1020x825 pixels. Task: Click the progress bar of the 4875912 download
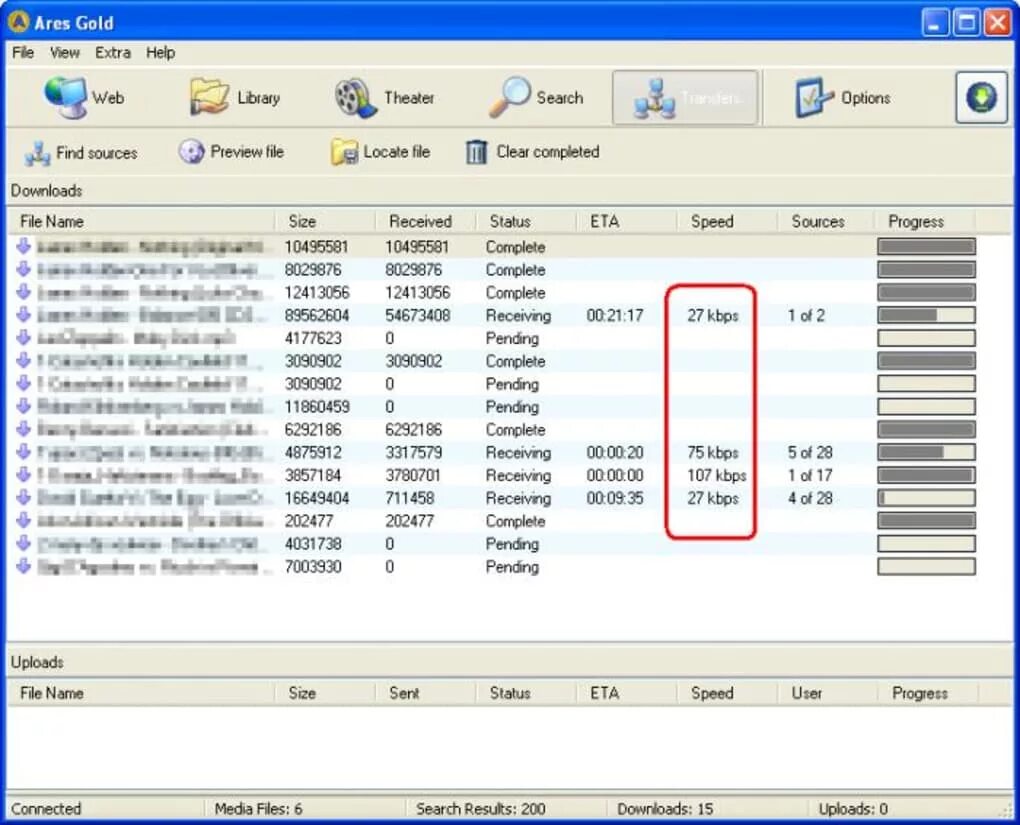coord(926,452)
